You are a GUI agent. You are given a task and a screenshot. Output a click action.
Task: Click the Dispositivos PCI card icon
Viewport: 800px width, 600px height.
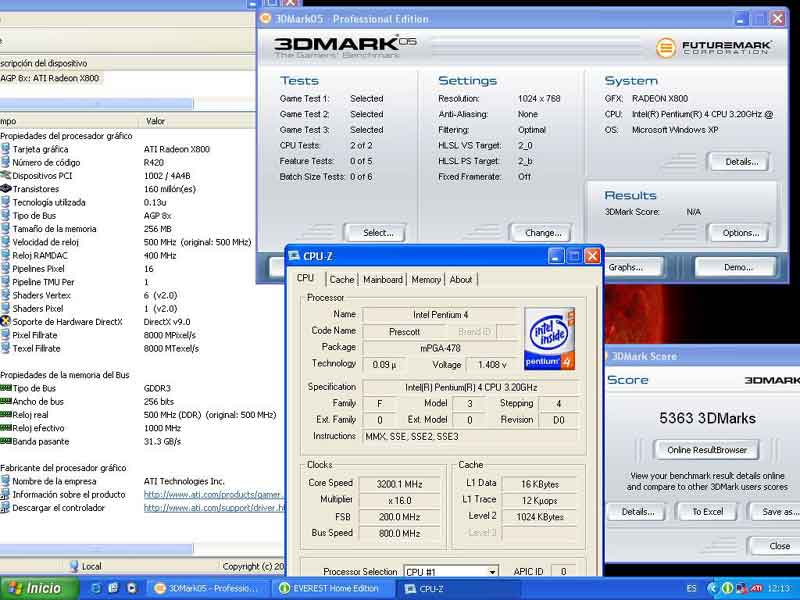coord(6,176)
